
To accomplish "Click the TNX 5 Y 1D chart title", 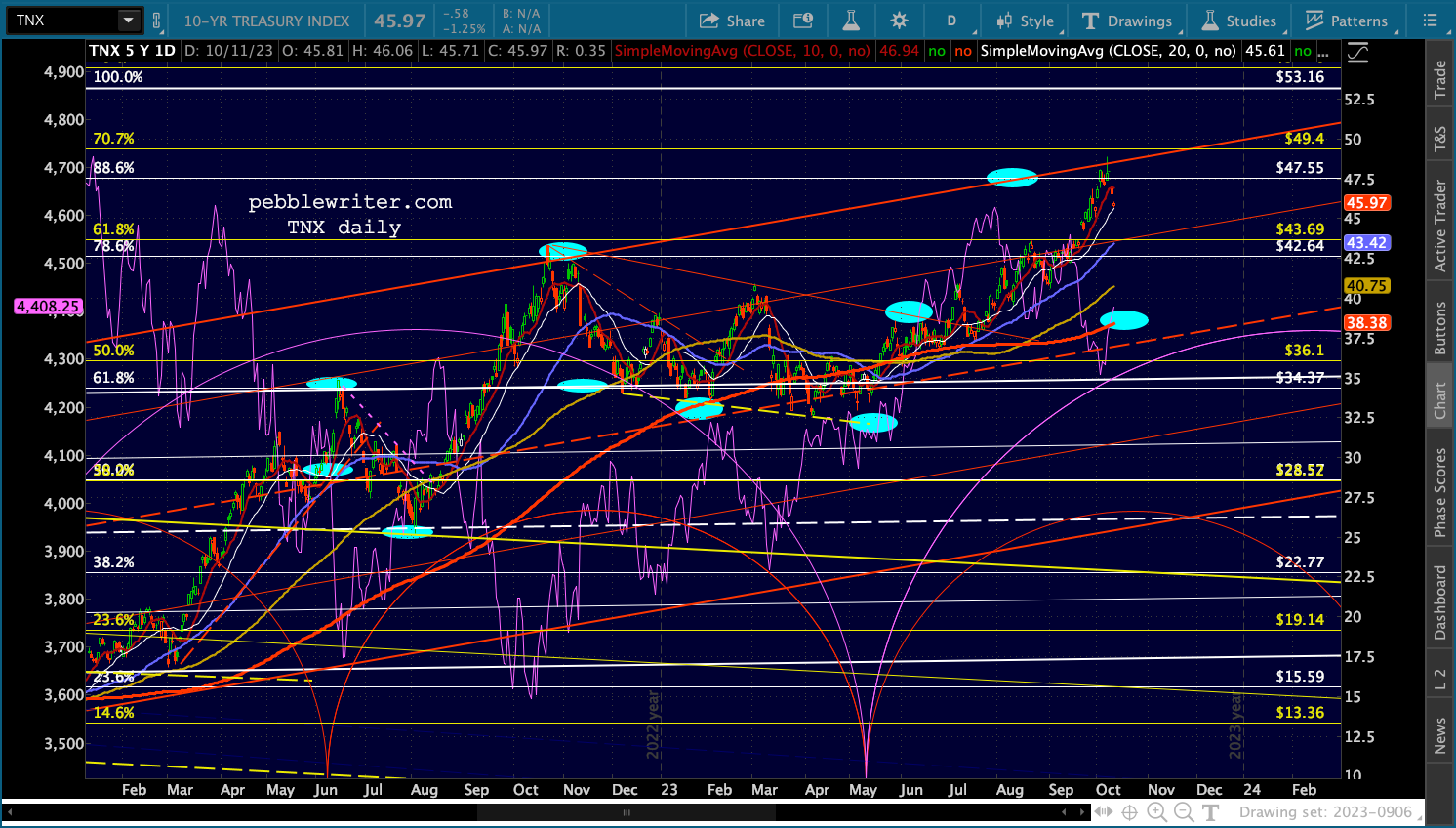I will (133, 51).
